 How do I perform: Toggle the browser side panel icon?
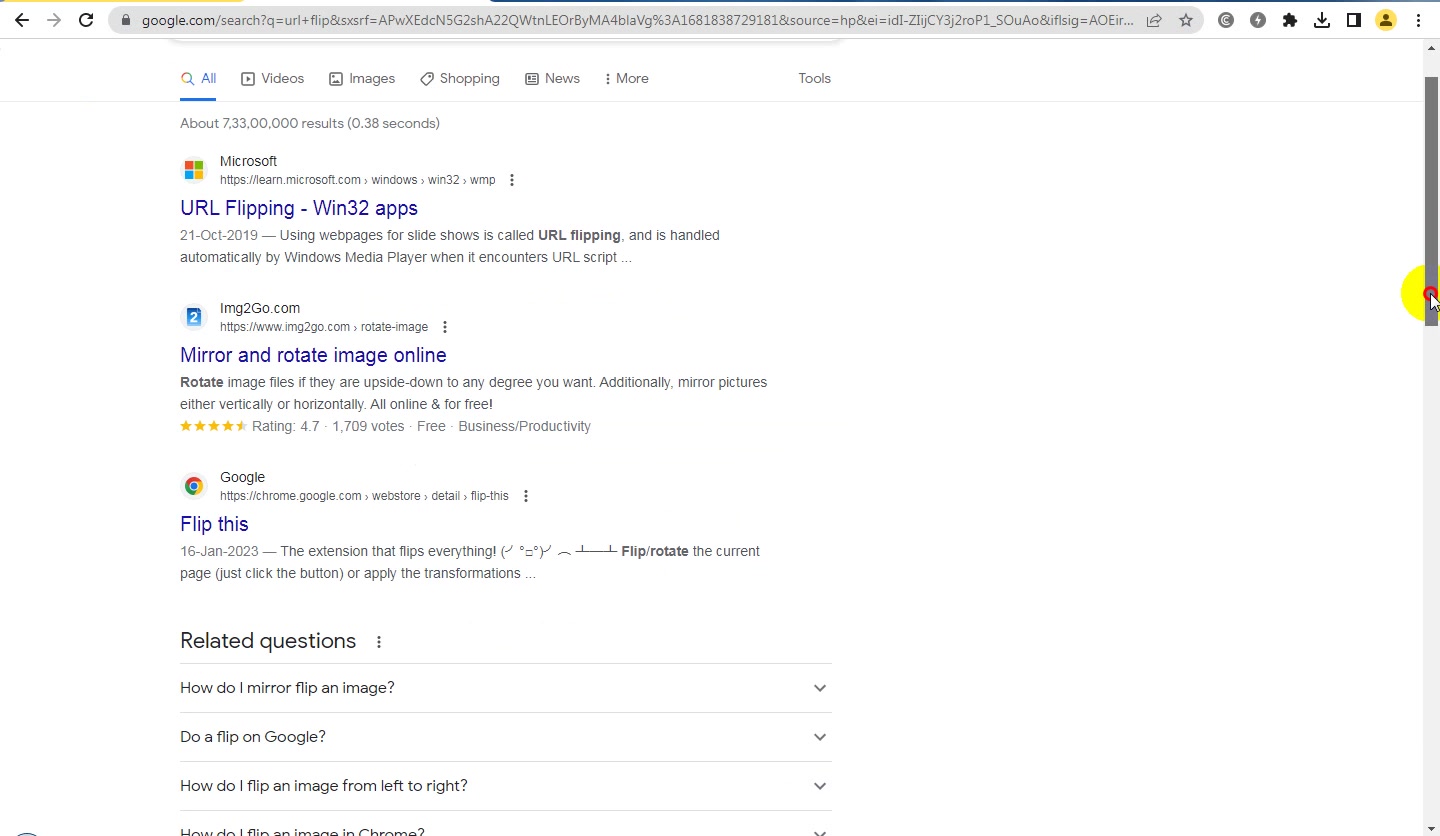point(1354,20)
